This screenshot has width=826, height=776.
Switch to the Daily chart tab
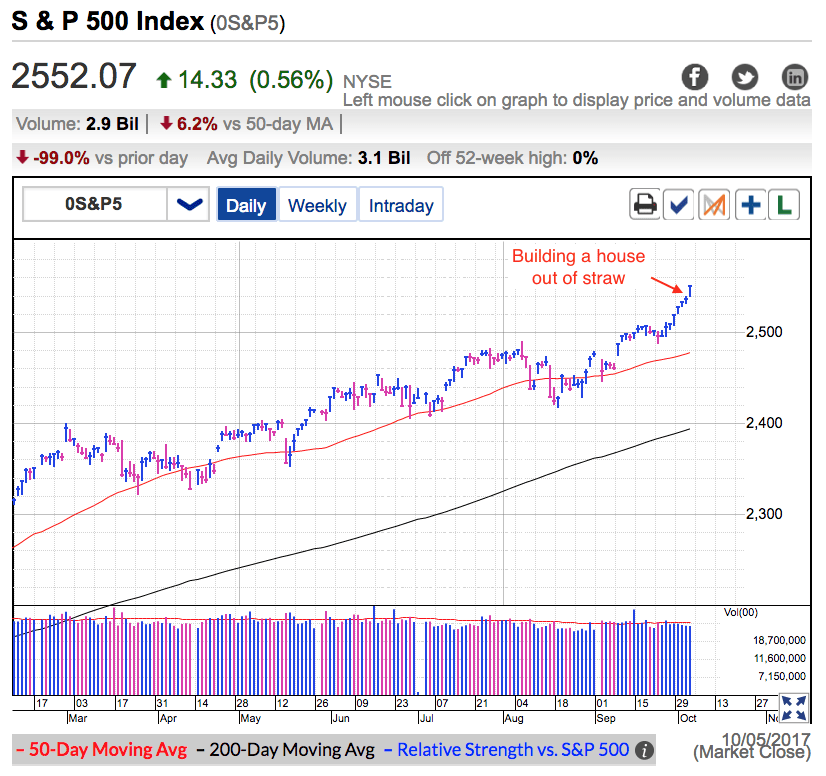coord(246,204)
